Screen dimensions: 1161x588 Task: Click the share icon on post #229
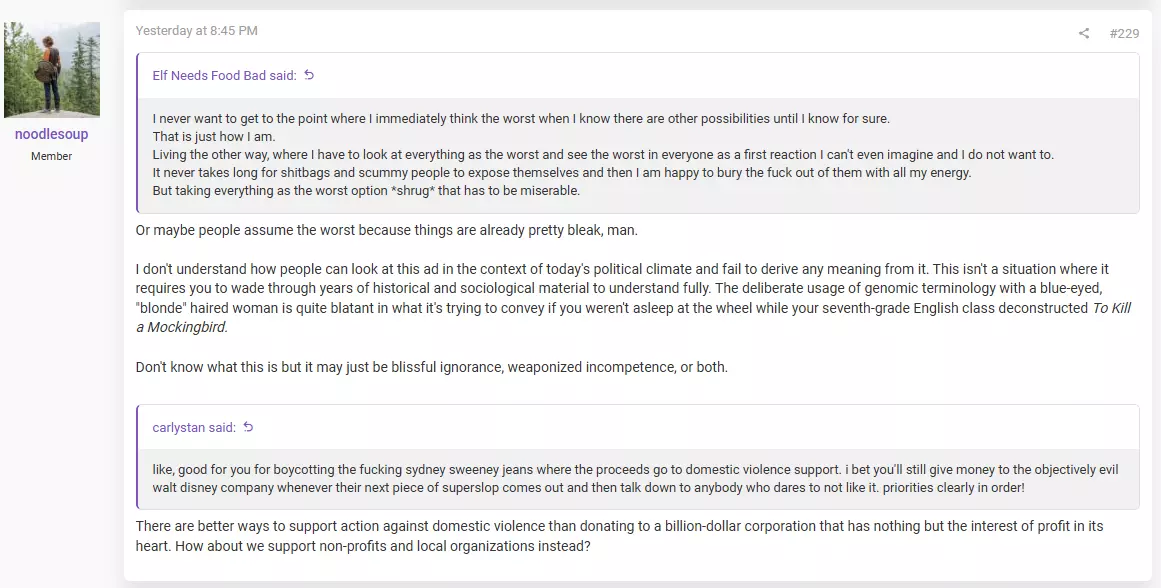(x=1083, y=33)
